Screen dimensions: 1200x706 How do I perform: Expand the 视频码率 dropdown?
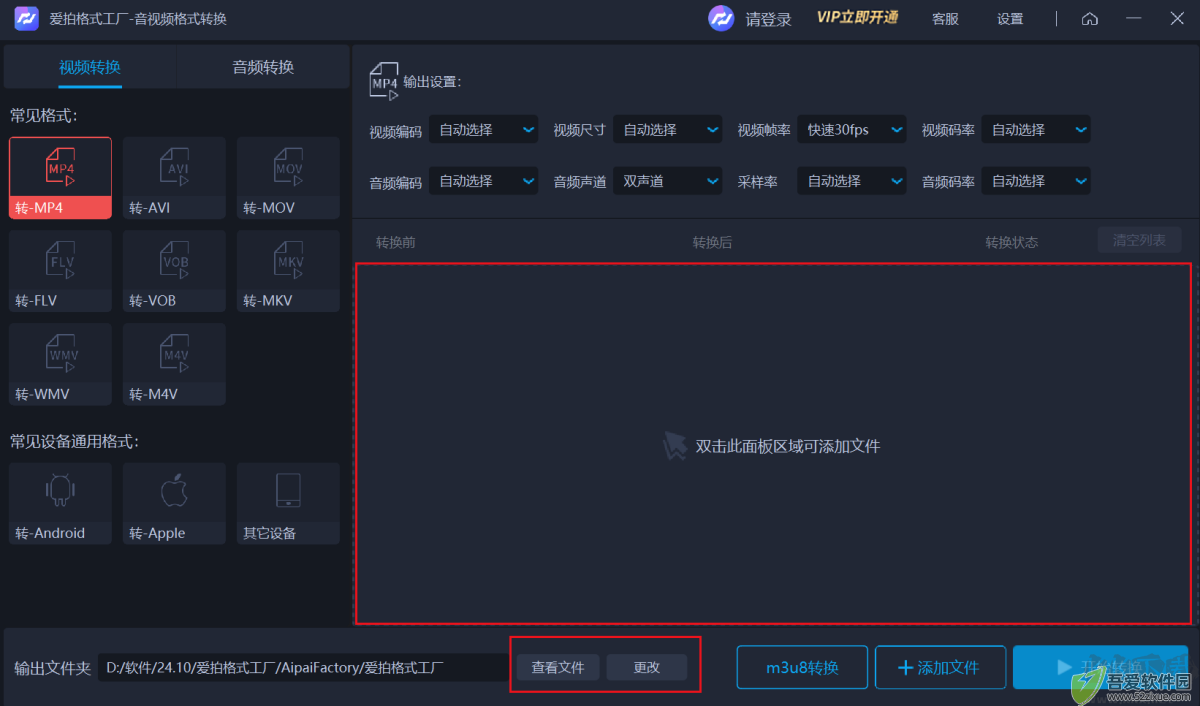[x=1036, y=130]
